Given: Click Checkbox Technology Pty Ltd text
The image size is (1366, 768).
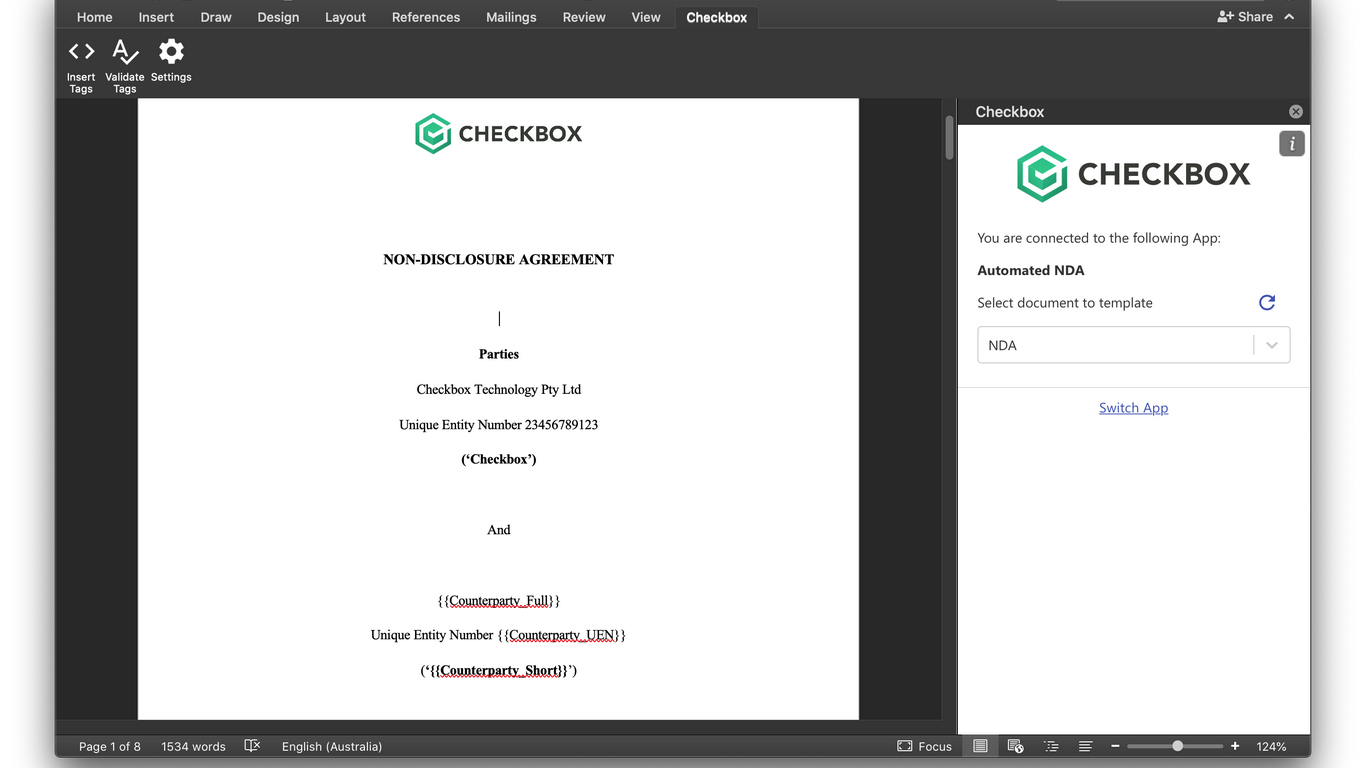Looking at the screenshot, I should pyautogui.click(x=498, y=390).
